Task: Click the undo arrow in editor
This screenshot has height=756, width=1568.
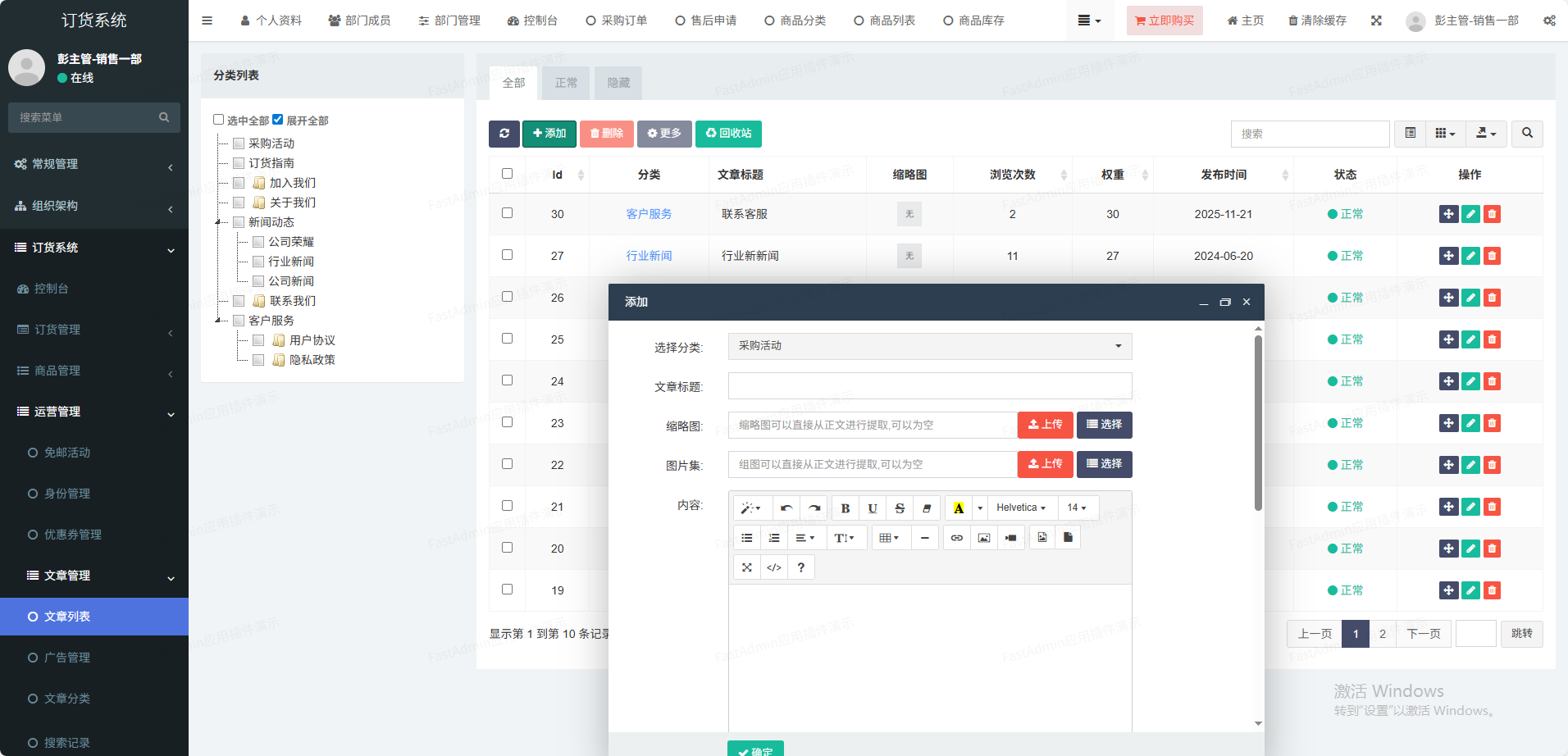Action: (786, 508)
